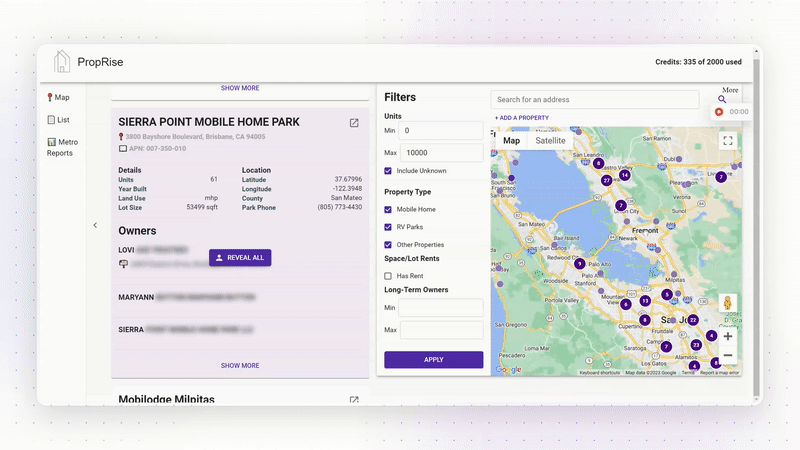Click the Google logo on the map

508,369
